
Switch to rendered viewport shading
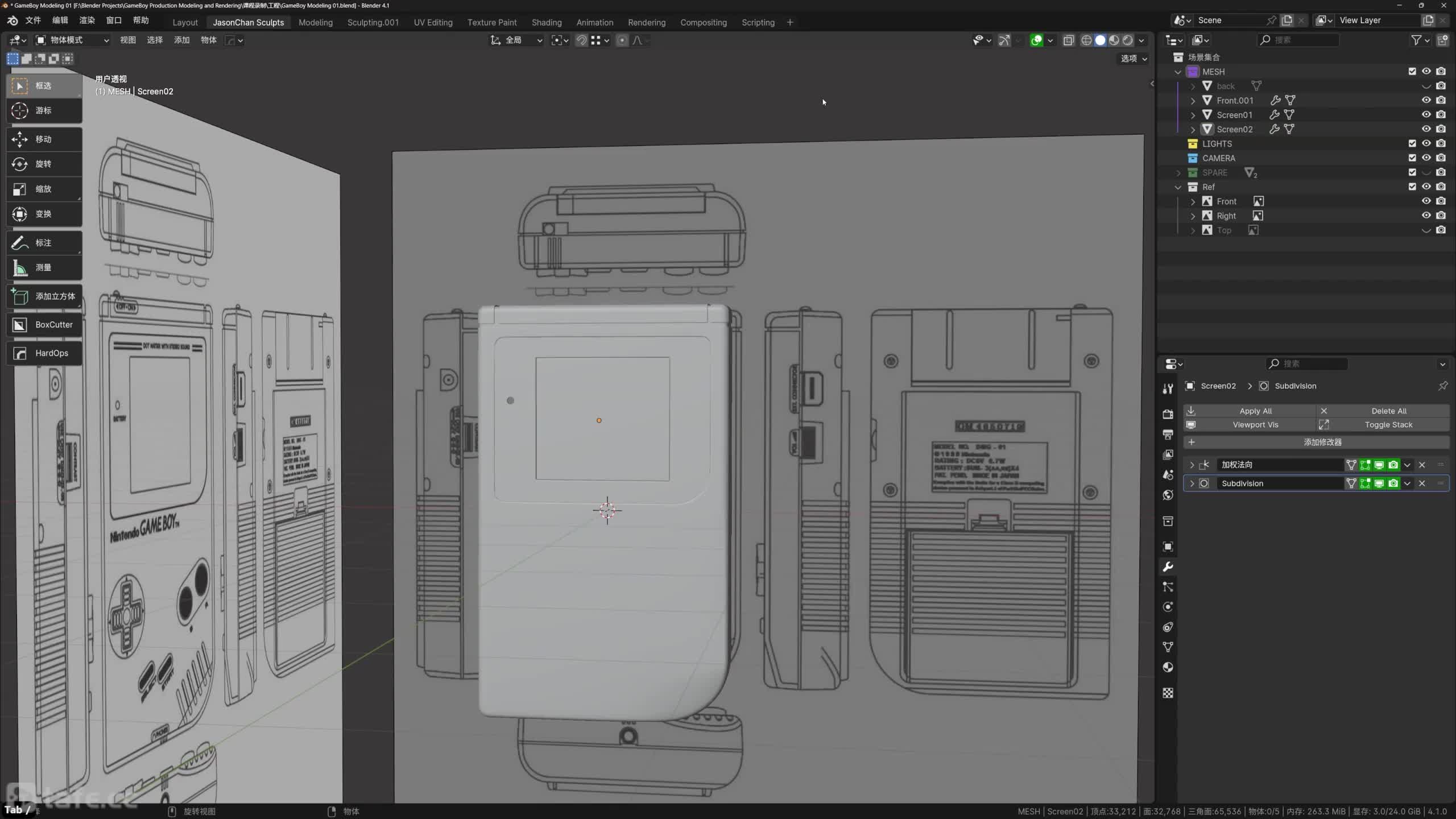(x=1127, y=40)
